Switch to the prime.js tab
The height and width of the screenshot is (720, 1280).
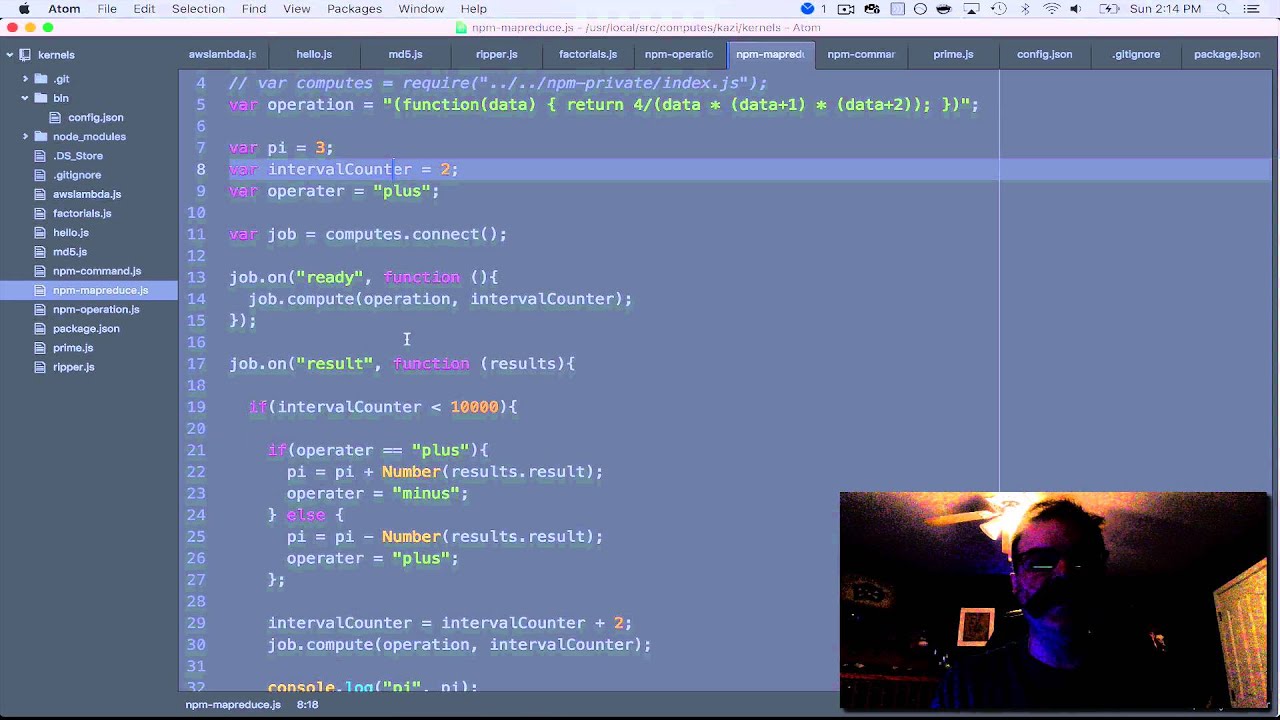tap(953, 54)
